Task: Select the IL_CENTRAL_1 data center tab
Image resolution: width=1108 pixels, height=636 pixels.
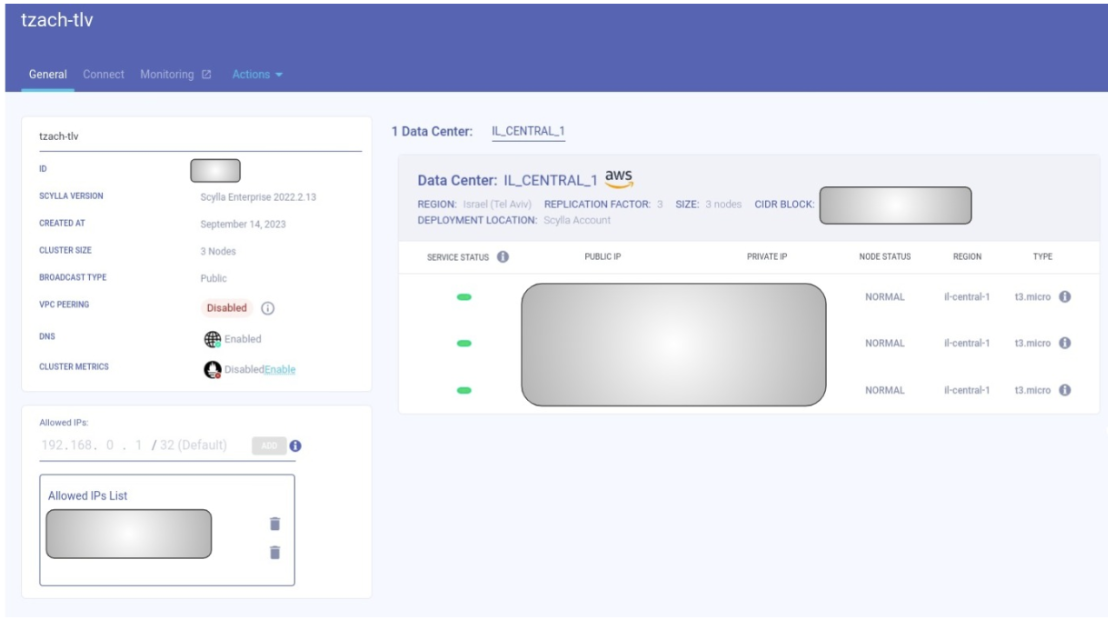Action: [528, 131]
